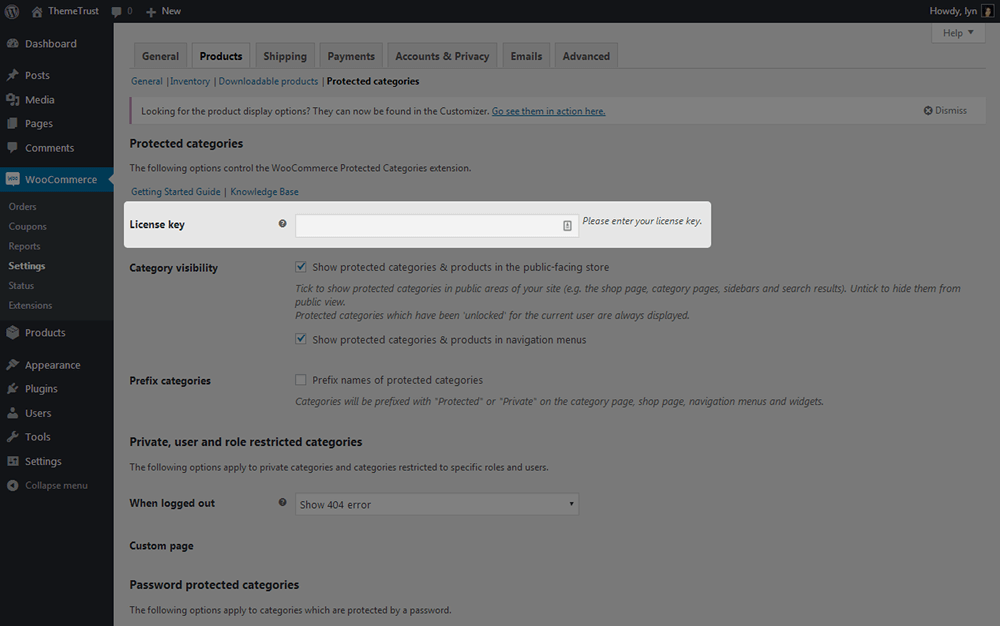
Task: Click the WordPress logo icon
Action: [11, 11]
